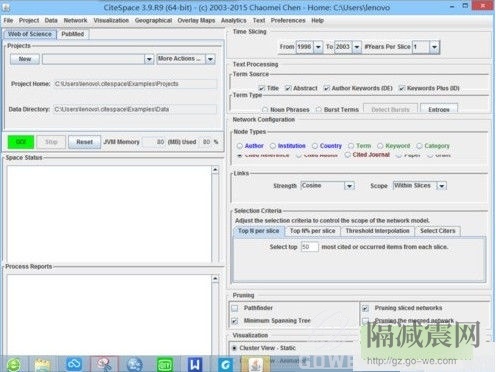Viewport: 496px width, 372px height.
Task: Open the green iQIYI taskbar icon
Action: [165, 365]
